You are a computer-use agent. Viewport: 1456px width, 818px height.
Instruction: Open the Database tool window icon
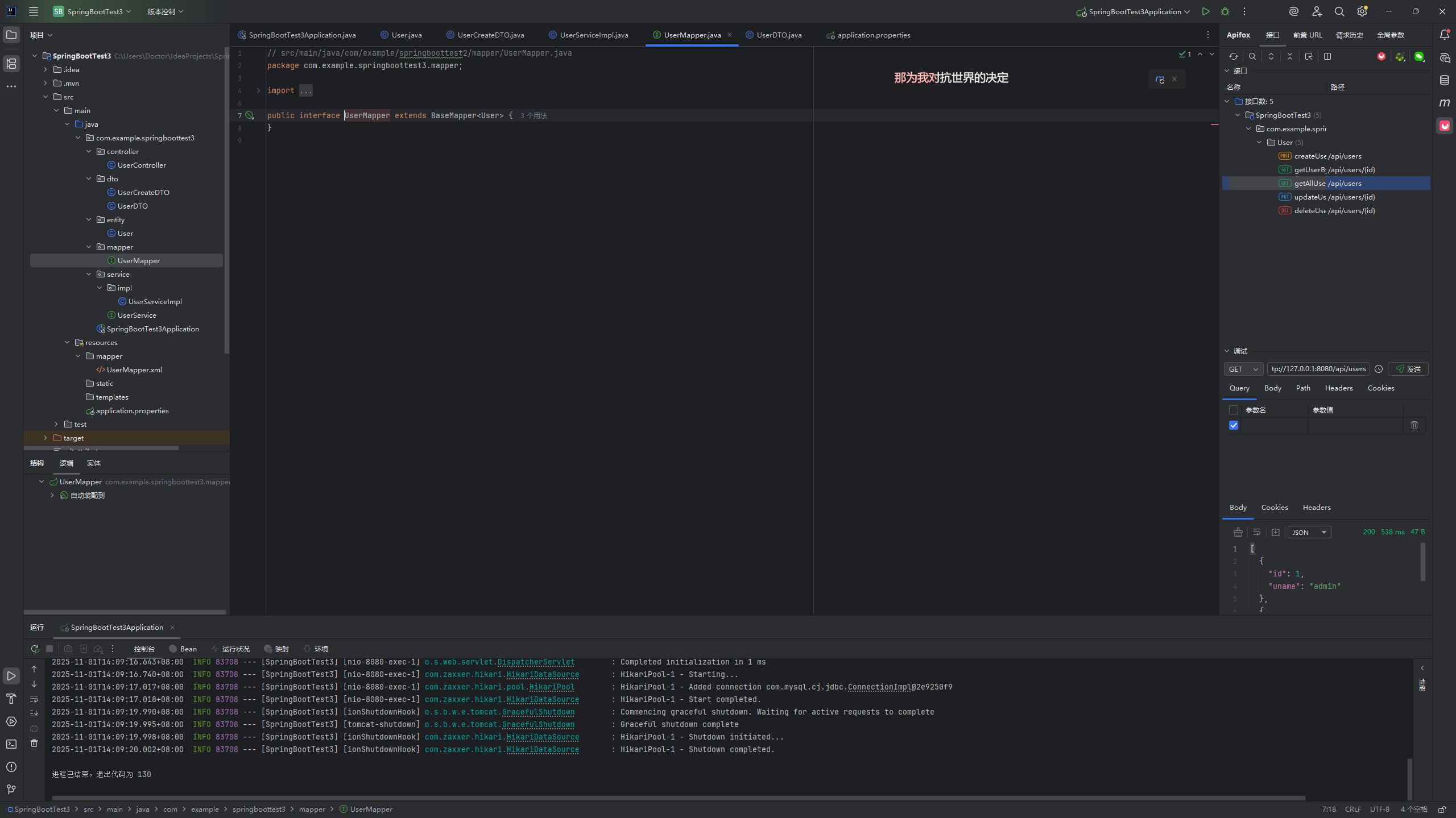(1445, 80)
